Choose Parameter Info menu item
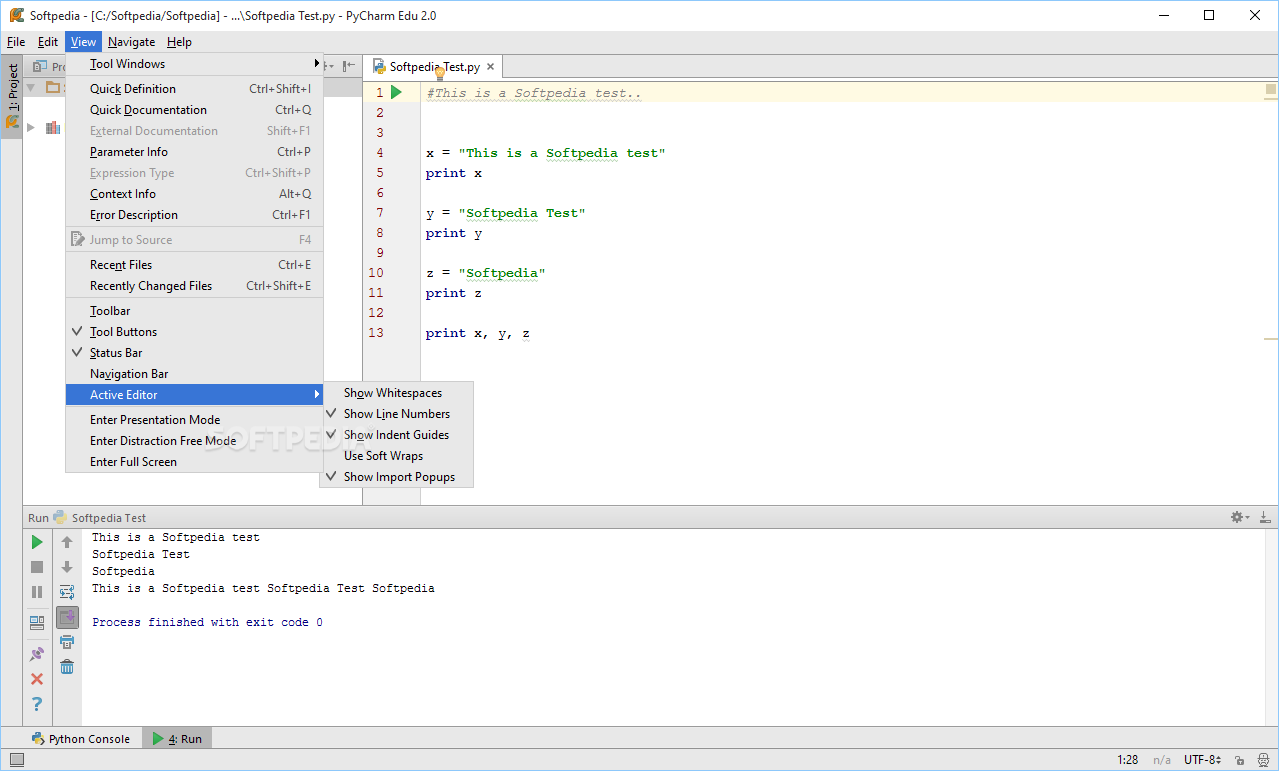The image size is (1279, 771). pyautogui.click(x=194, y=152)
